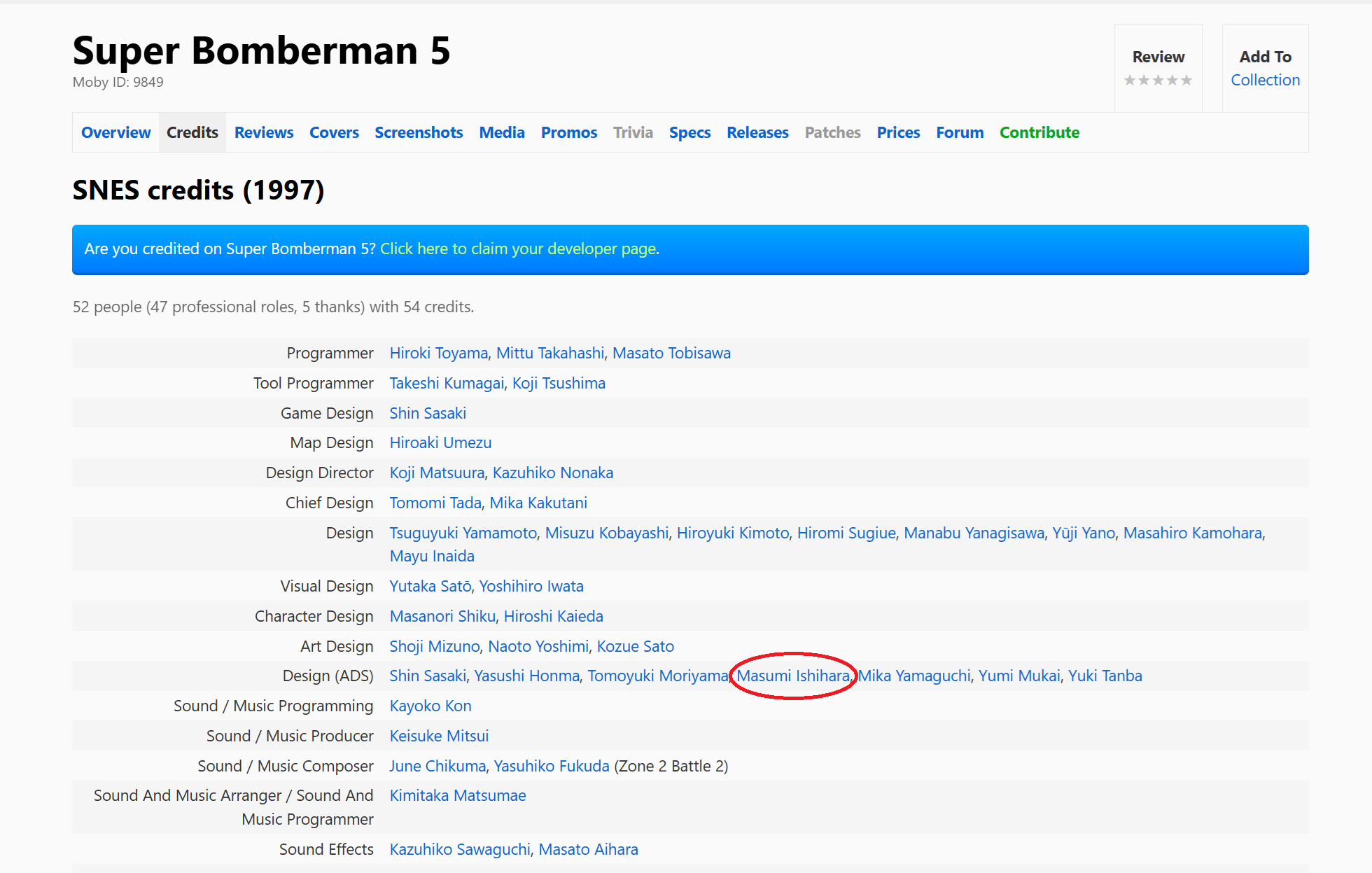Click the claim your developer page link
The height and width of the screenshot is (873, 1372).
click(x=518, y=249)
